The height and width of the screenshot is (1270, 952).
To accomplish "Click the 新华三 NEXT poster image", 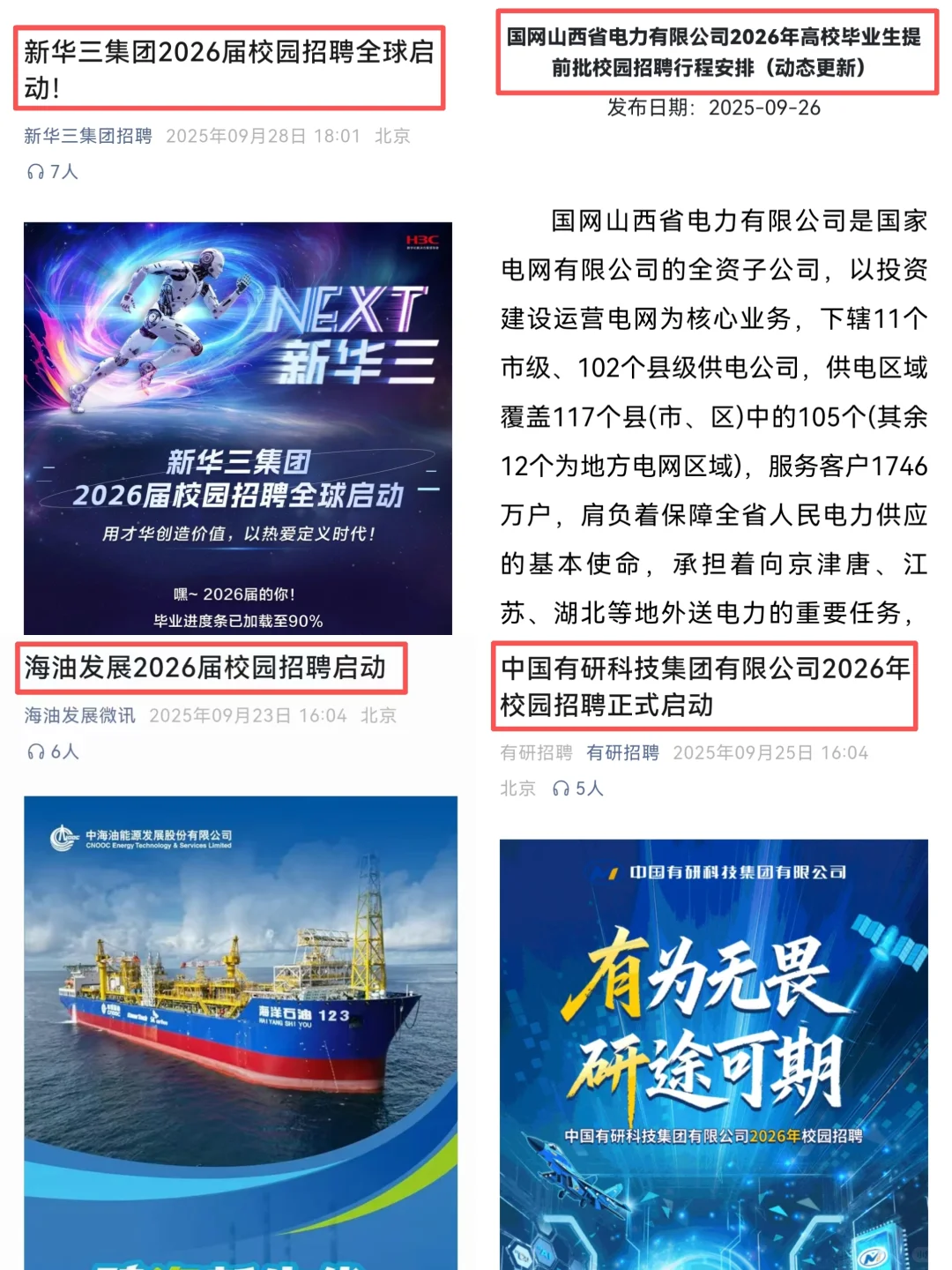I will tap(238, 429).
